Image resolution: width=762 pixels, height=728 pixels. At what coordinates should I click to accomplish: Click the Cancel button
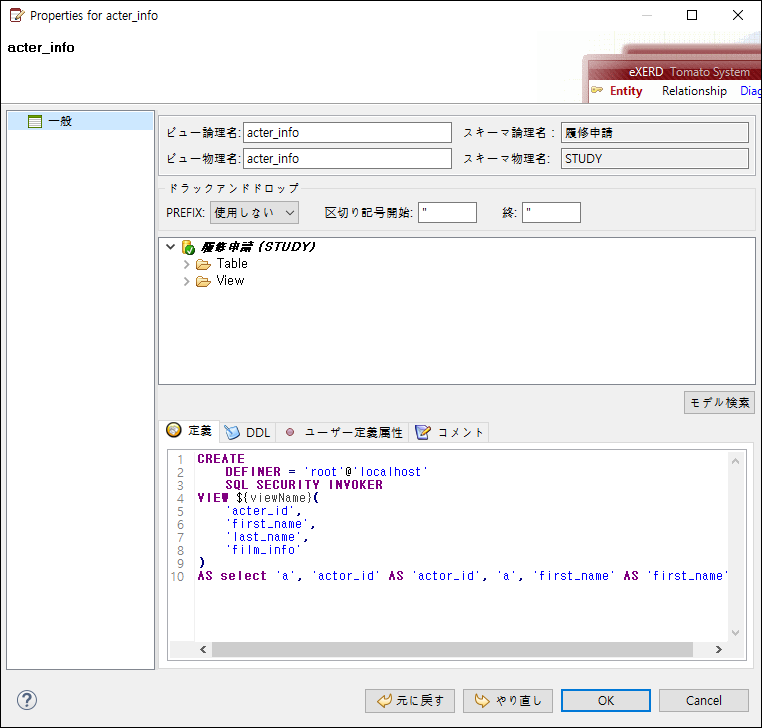[704, 701]
